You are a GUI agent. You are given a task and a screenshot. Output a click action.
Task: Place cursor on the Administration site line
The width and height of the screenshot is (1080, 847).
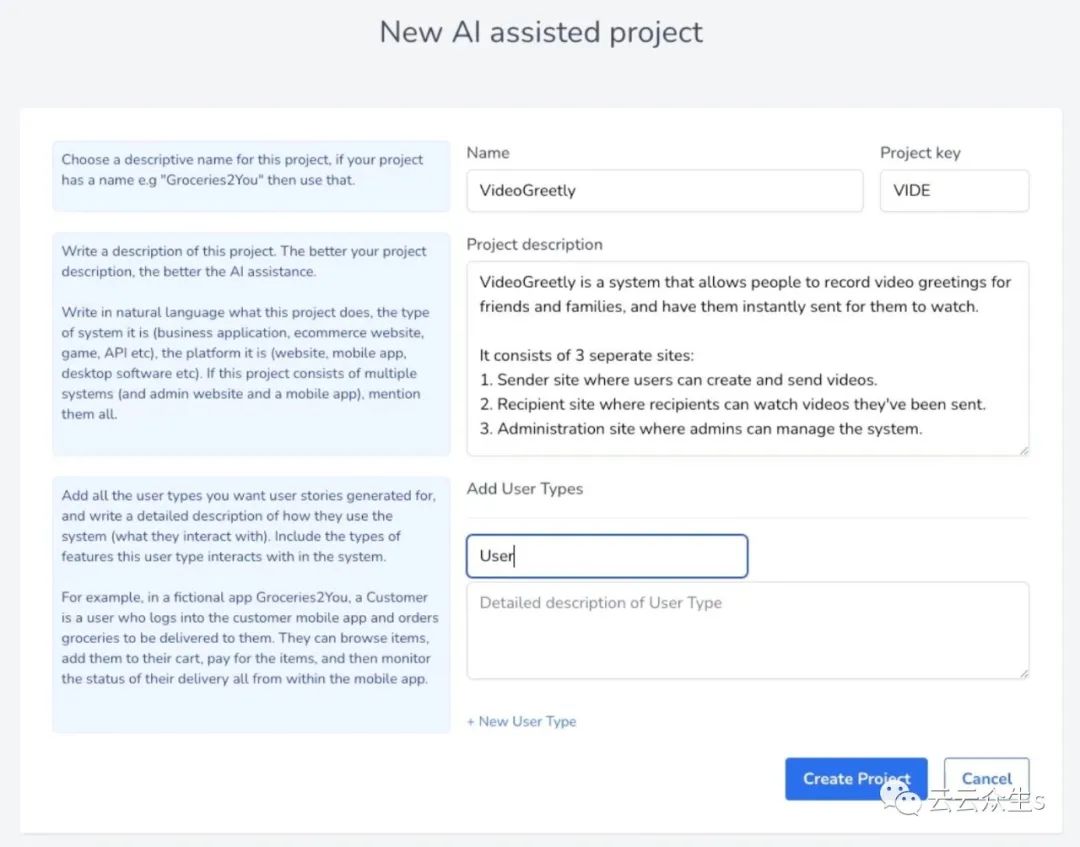(709, 429)
